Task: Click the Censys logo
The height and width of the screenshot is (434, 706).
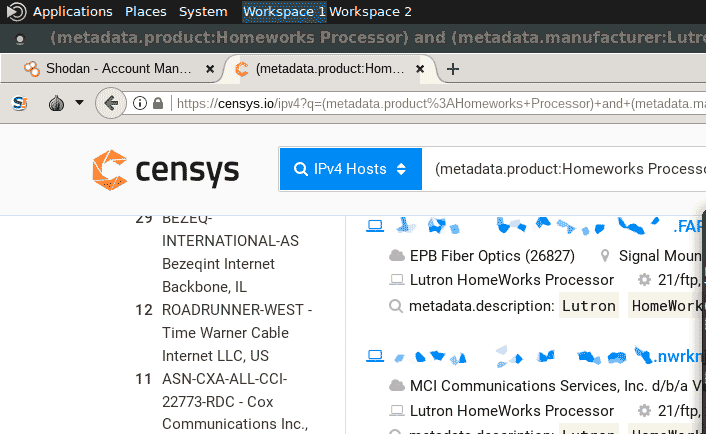Action: point(165,169)
